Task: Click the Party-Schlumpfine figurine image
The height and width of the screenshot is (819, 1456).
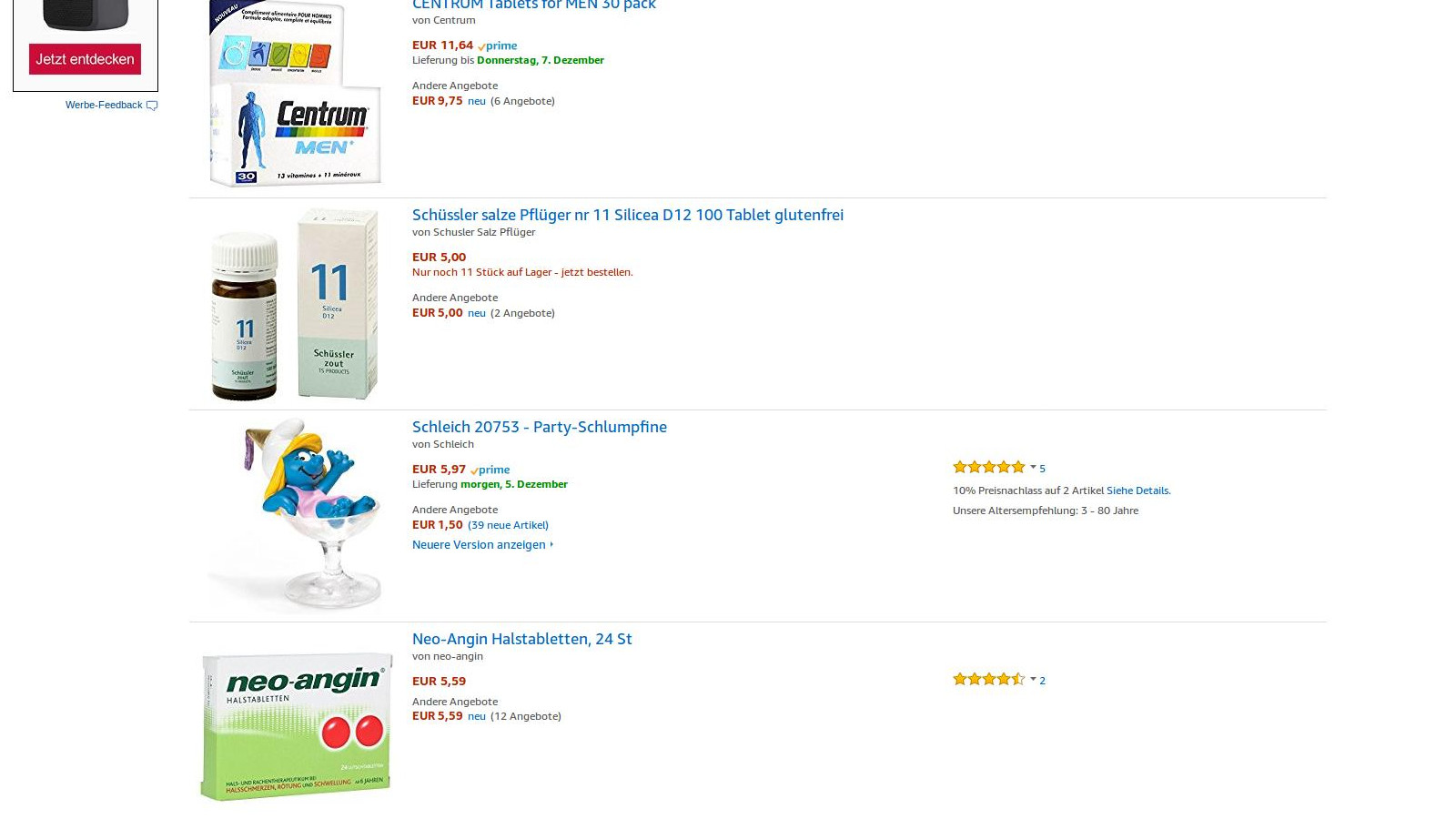Action: tap(295, 516)
